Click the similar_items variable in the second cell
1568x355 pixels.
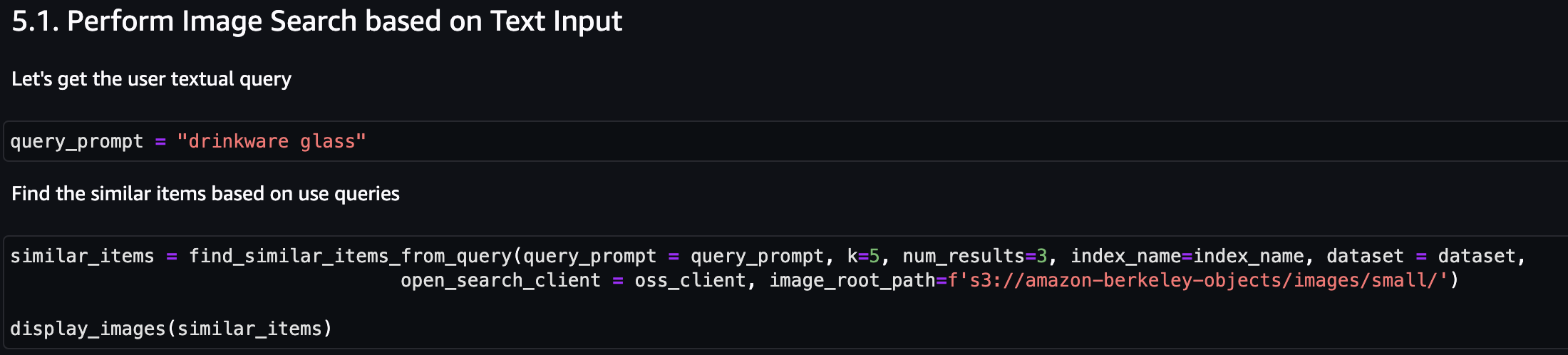coord(82,256)
